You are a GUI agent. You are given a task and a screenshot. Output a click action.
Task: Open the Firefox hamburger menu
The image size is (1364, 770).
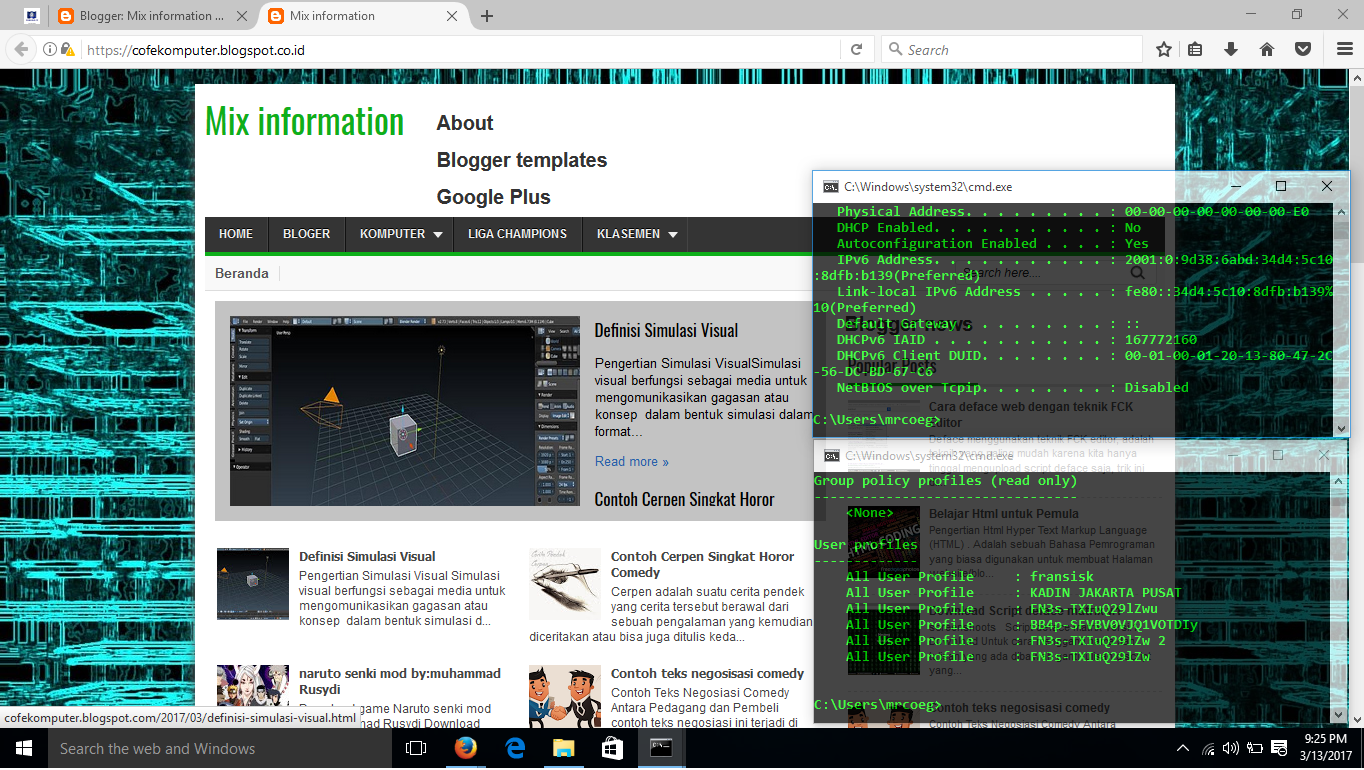pyautogui.click(x=1345, y=49)
